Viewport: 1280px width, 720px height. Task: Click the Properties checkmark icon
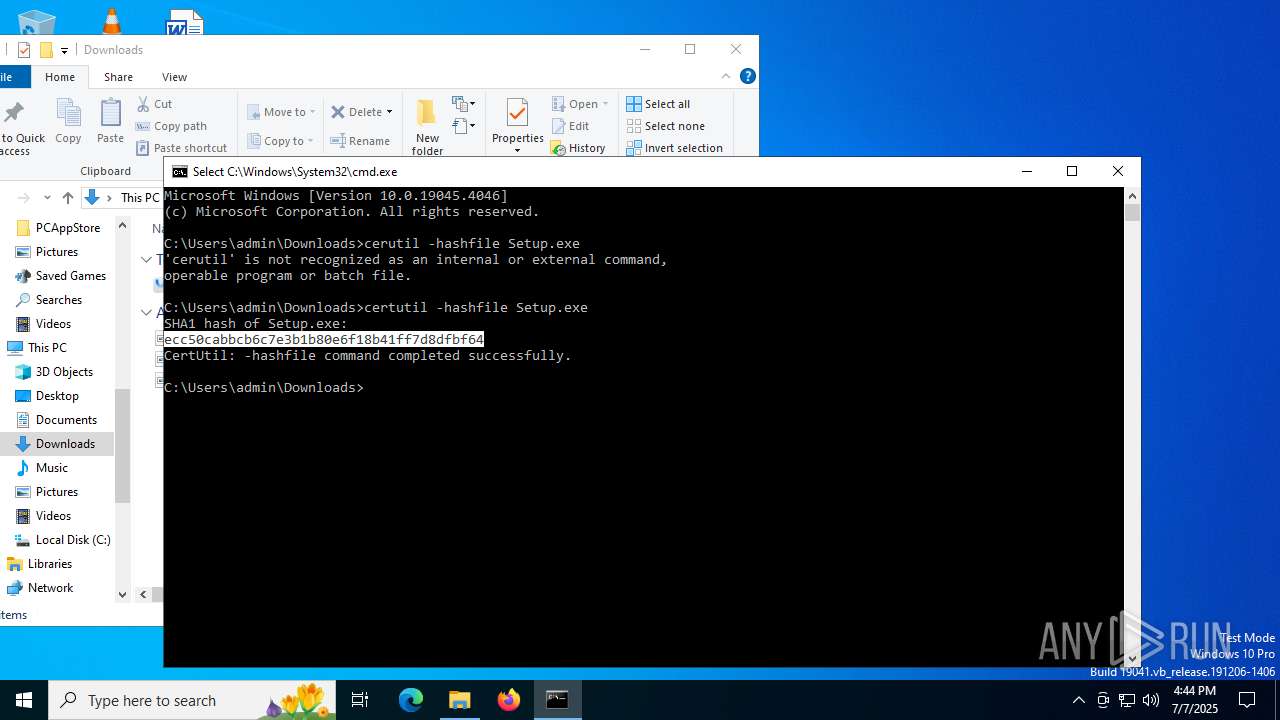tap(517, 113)
